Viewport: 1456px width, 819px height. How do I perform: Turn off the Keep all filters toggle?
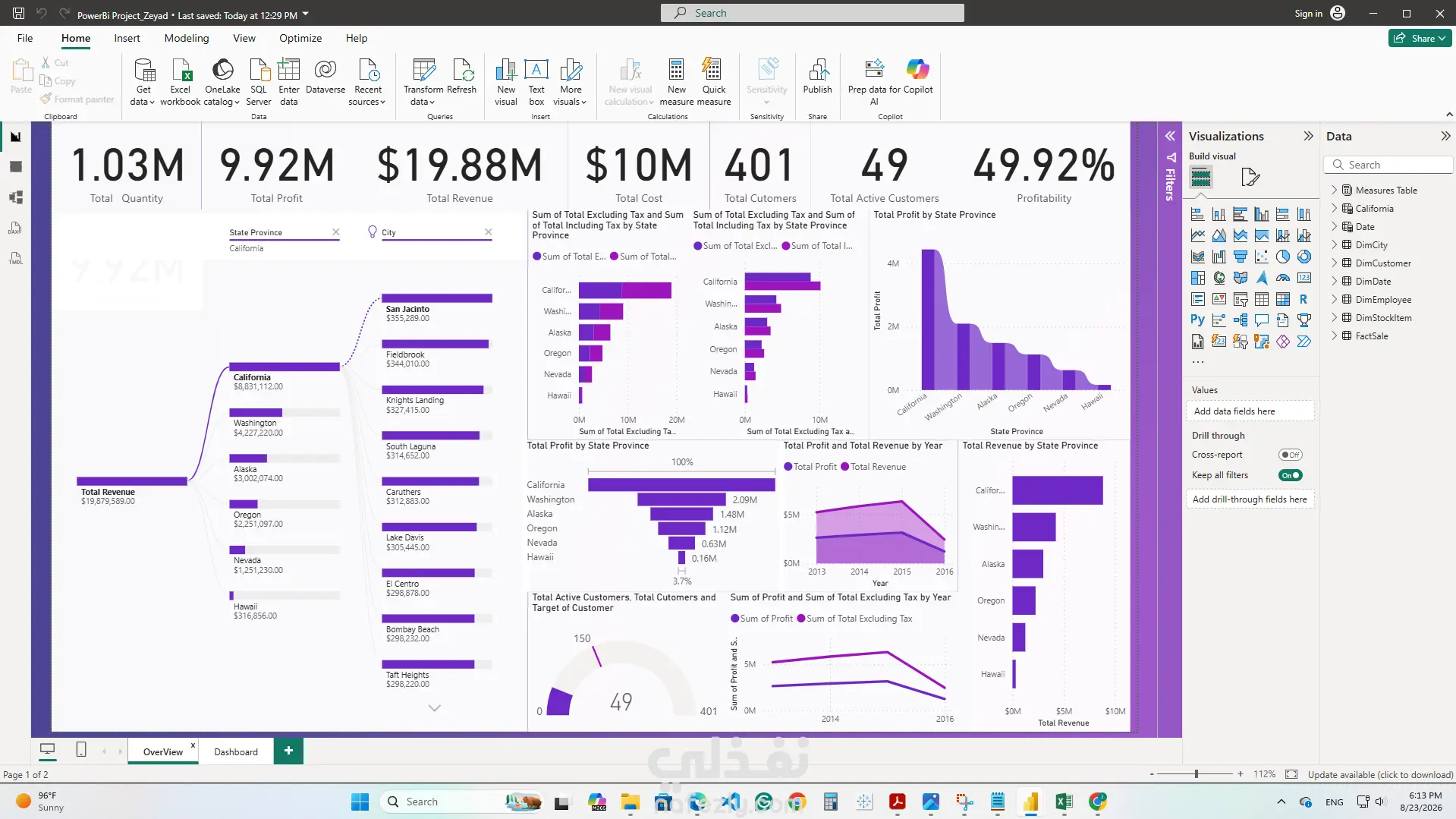[1290, 475]
